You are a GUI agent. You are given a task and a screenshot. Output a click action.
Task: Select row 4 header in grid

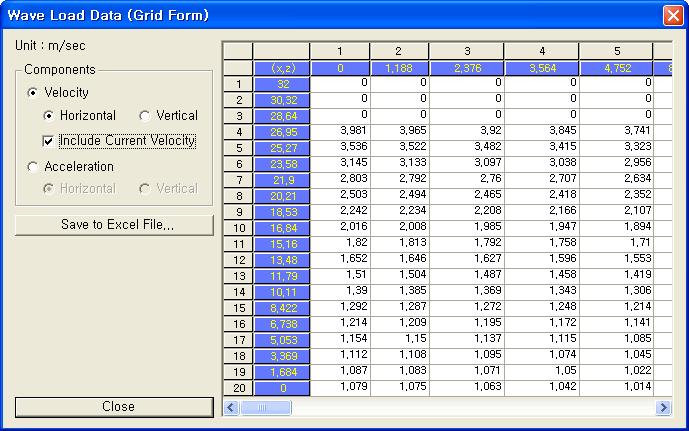[x=237, y=132]
